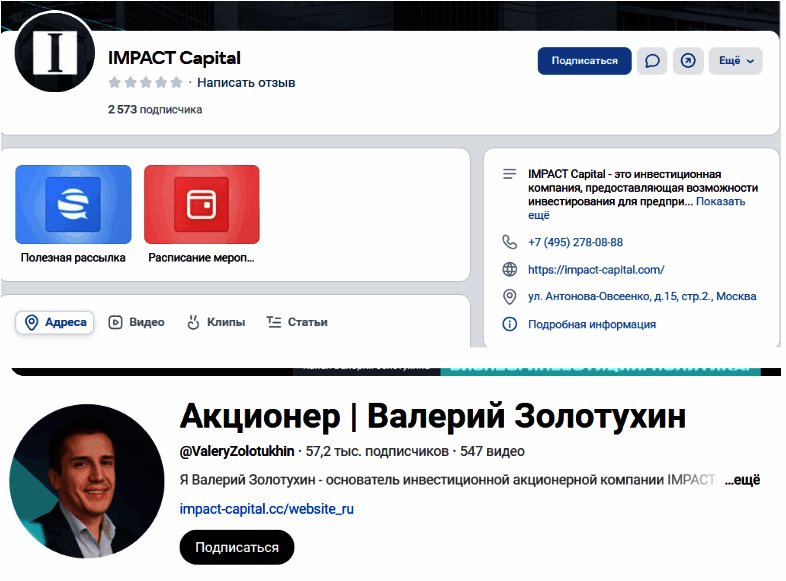Click the blue Подписаться button
The width and height of the screenshot is (786, 581).
tap(584, 61)
